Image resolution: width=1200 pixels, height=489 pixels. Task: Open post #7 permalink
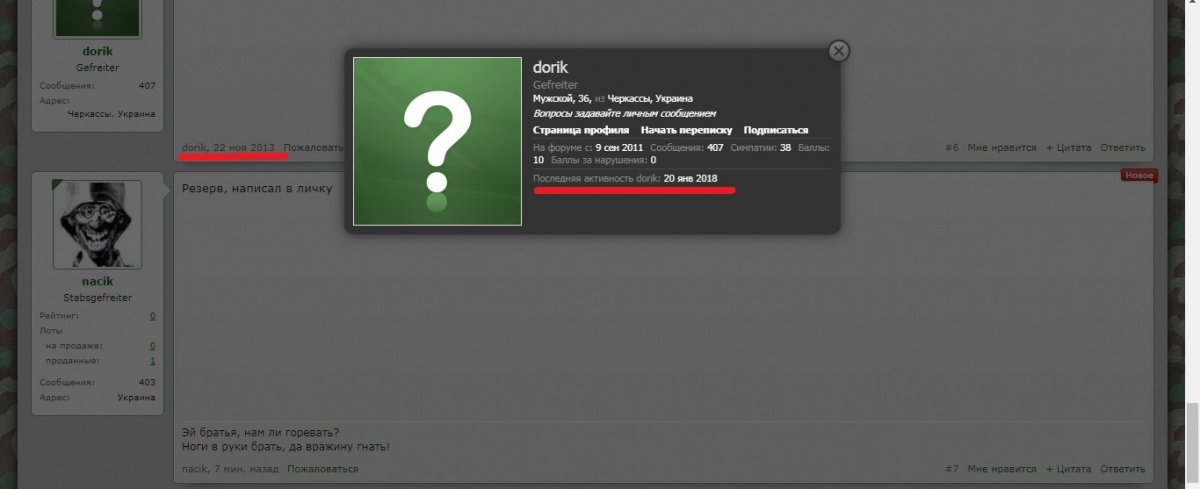[x=952, y=469]
